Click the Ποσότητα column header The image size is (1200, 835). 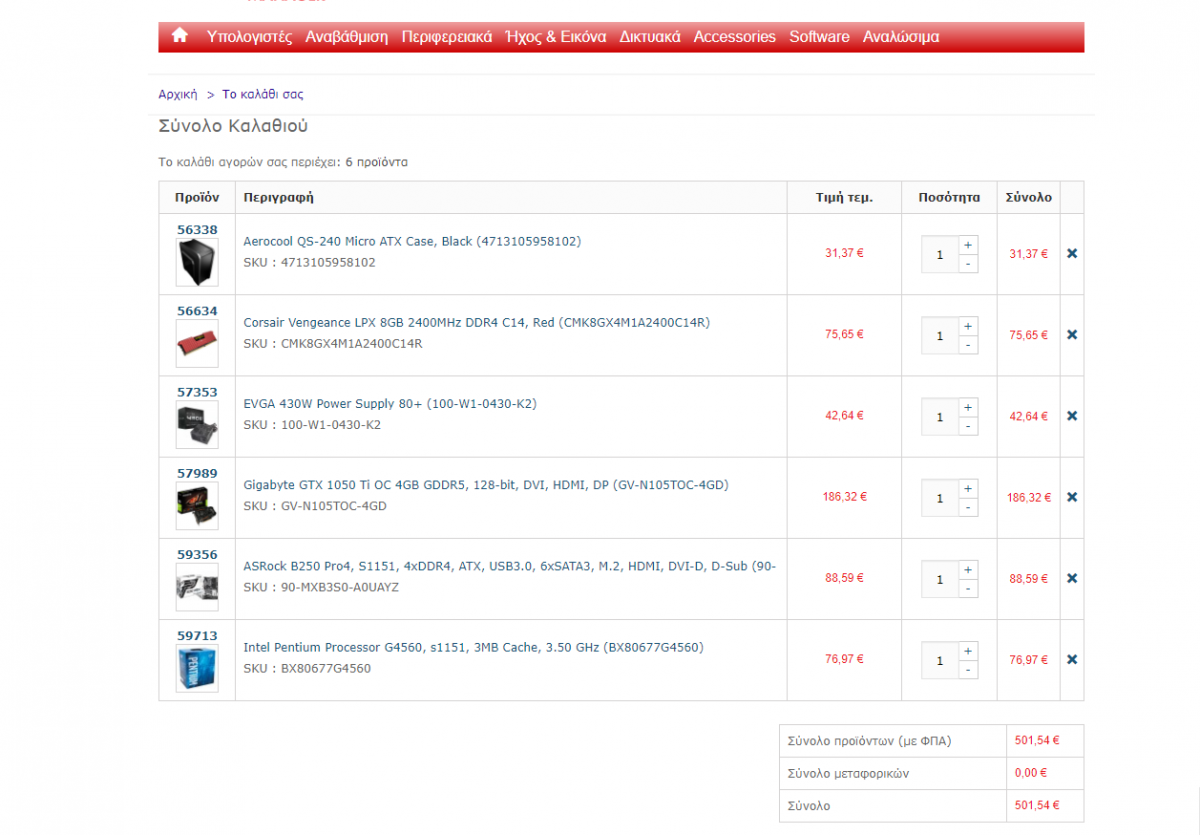click(x=949, y=197)
